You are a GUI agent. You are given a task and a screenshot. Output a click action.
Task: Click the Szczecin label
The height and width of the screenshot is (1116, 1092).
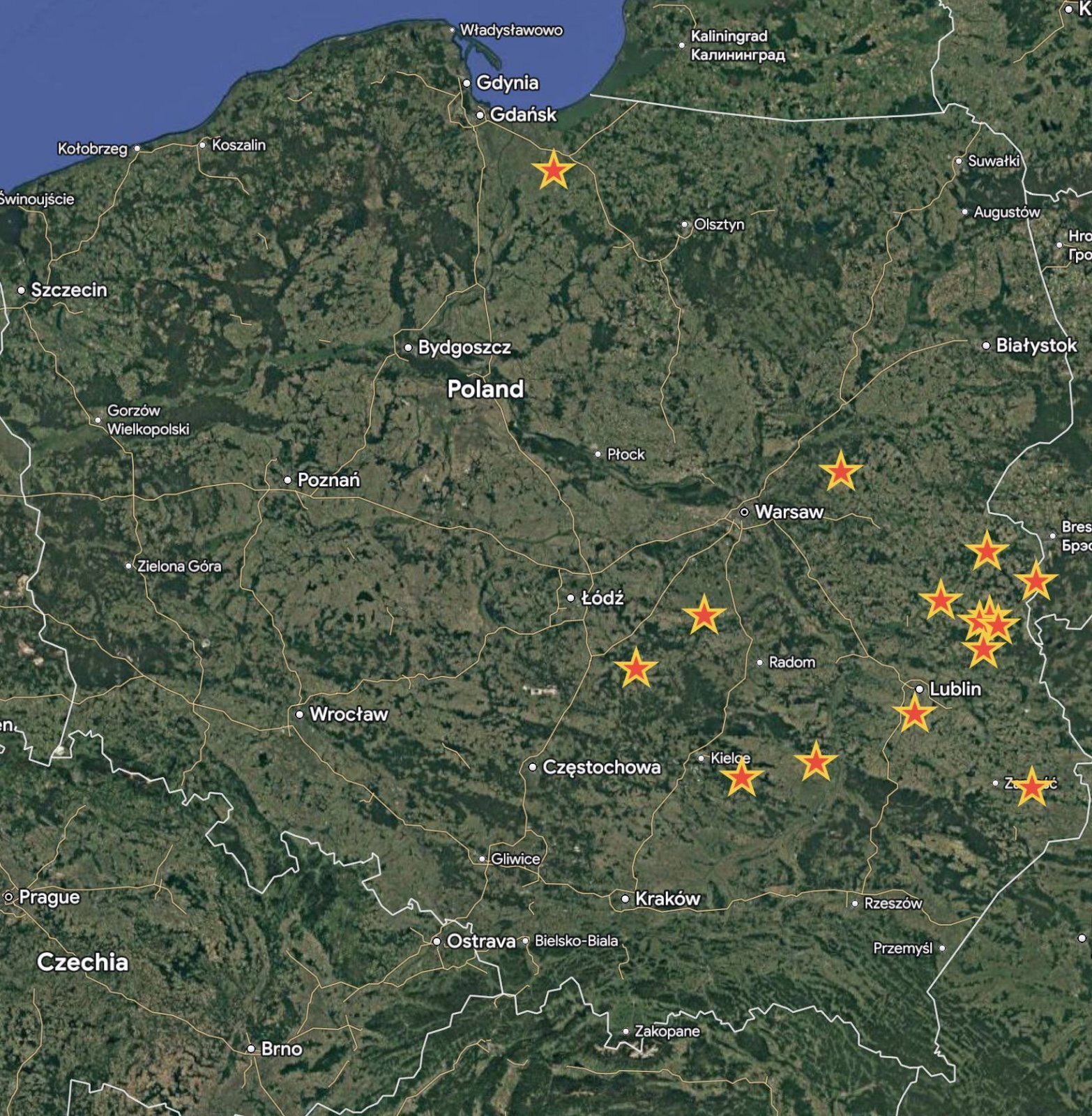tap(69, 289)
